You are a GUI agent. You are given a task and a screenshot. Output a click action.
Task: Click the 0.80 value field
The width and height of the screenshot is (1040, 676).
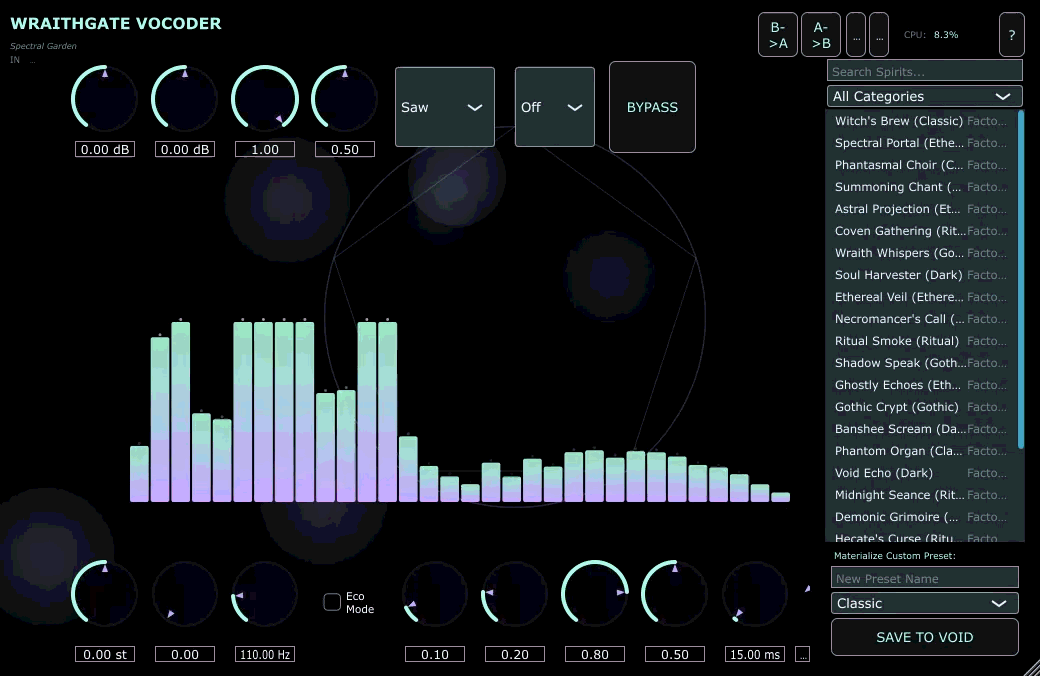pyautogui.click(x=595, y=654)
